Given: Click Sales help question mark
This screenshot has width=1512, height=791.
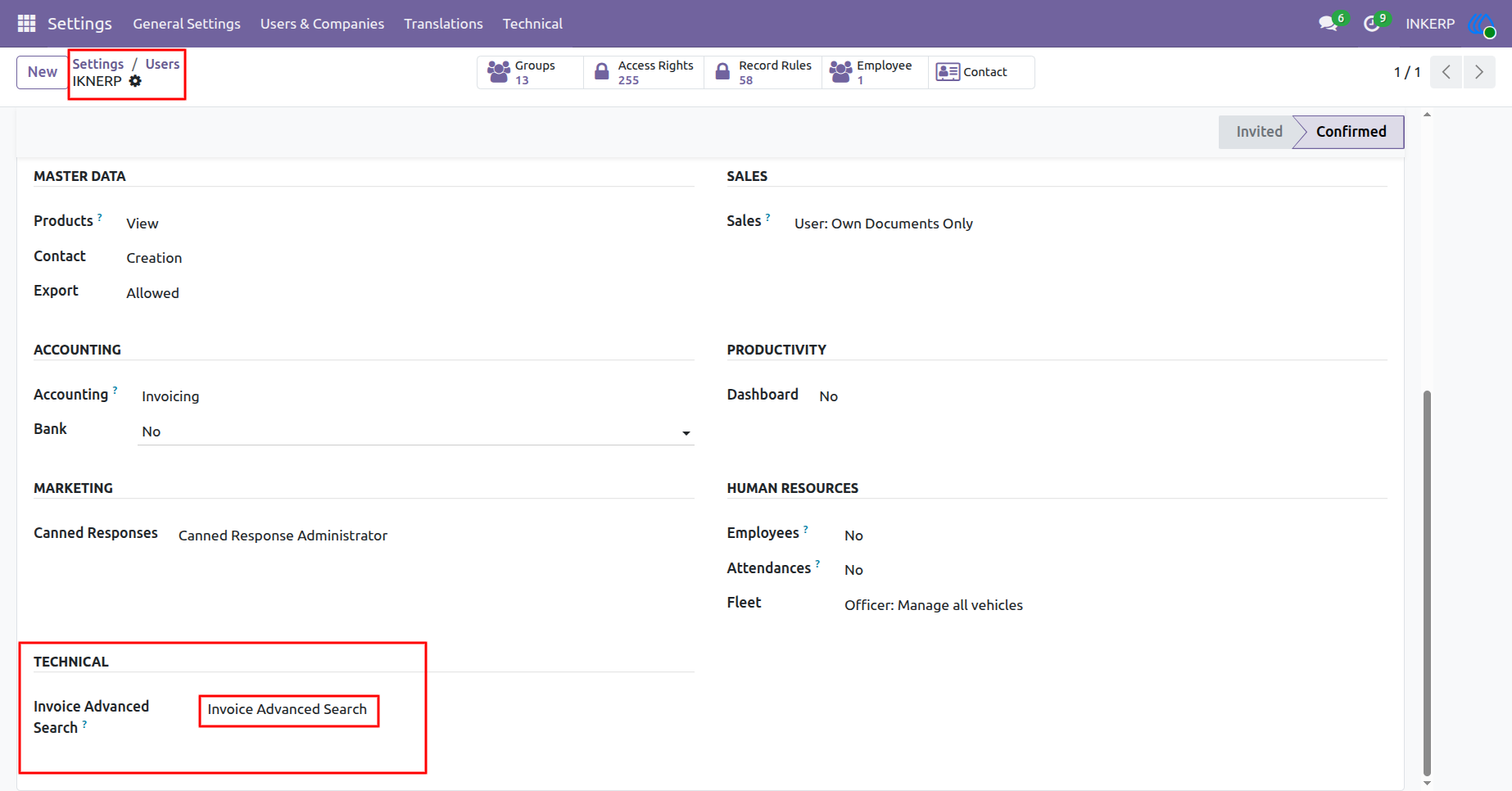Looking at the screenshot, I should pyautogui.click(x=767, y=217).
